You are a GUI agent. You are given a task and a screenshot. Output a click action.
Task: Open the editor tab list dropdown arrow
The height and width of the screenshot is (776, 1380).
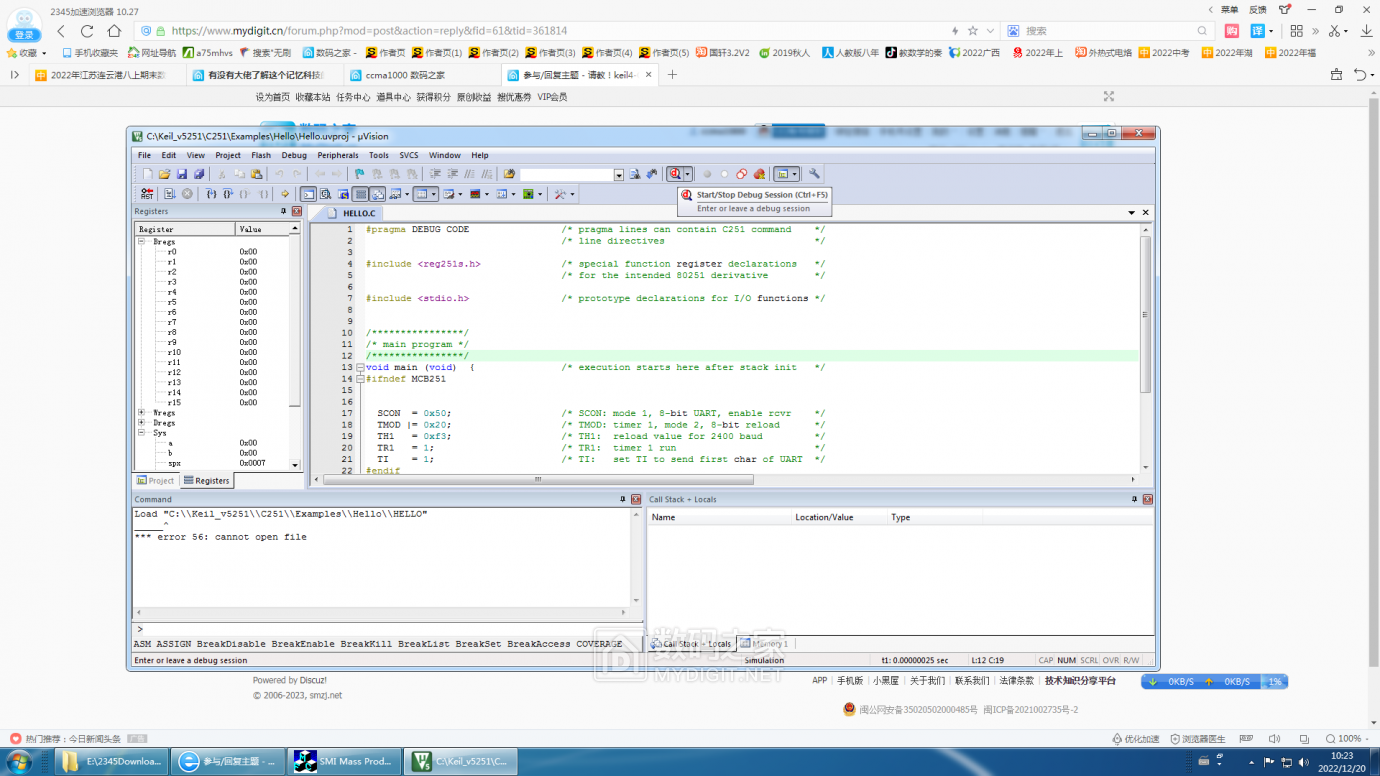pos(1132,213)
